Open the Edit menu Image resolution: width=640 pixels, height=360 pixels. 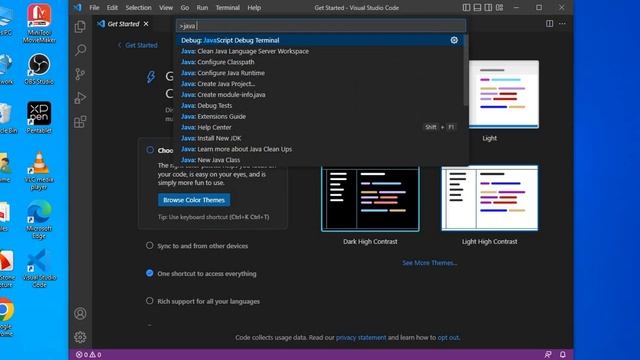point(112,7)
